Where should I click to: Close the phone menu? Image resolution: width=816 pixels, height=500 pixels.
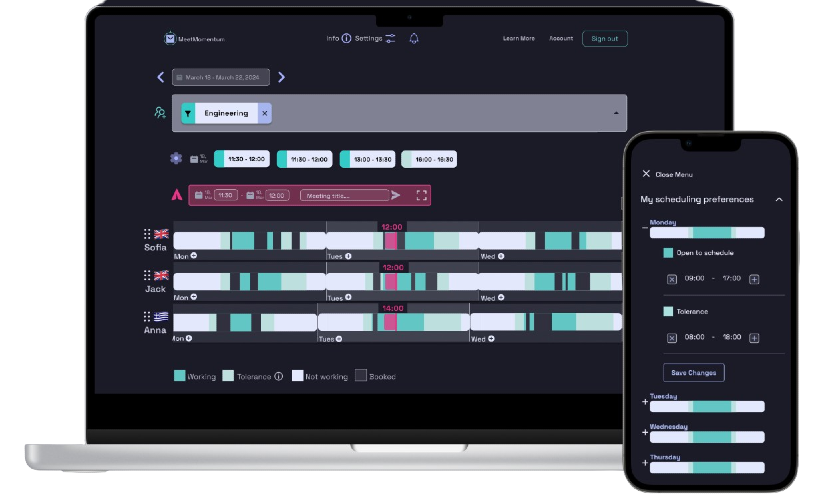(x=646, y=174)
